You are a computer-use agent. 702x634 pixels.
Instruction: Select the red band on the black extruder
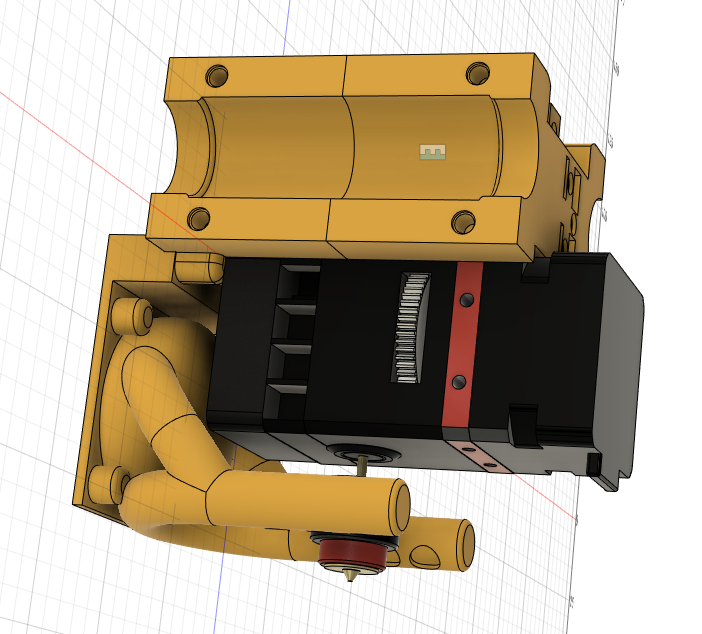pyautogui.click(x=463, y=345)
